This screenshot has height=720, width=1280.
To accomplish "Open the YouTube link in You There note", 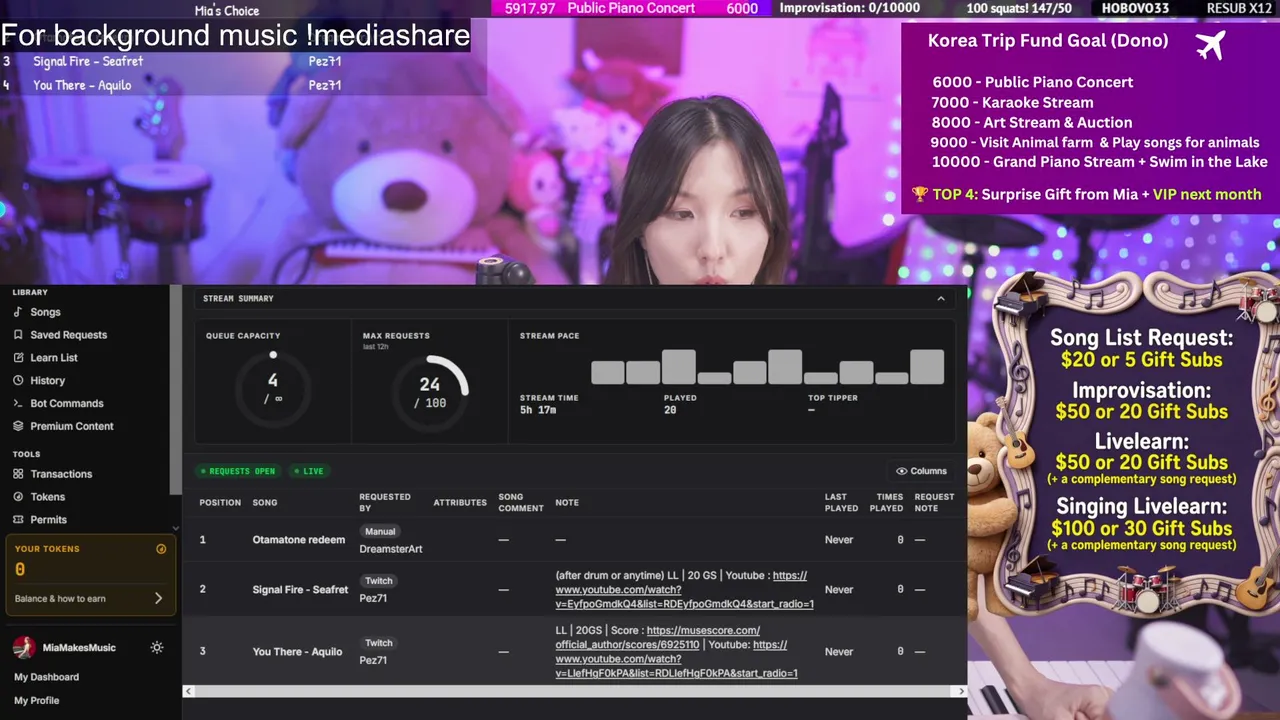I will [x=676, y=659].
